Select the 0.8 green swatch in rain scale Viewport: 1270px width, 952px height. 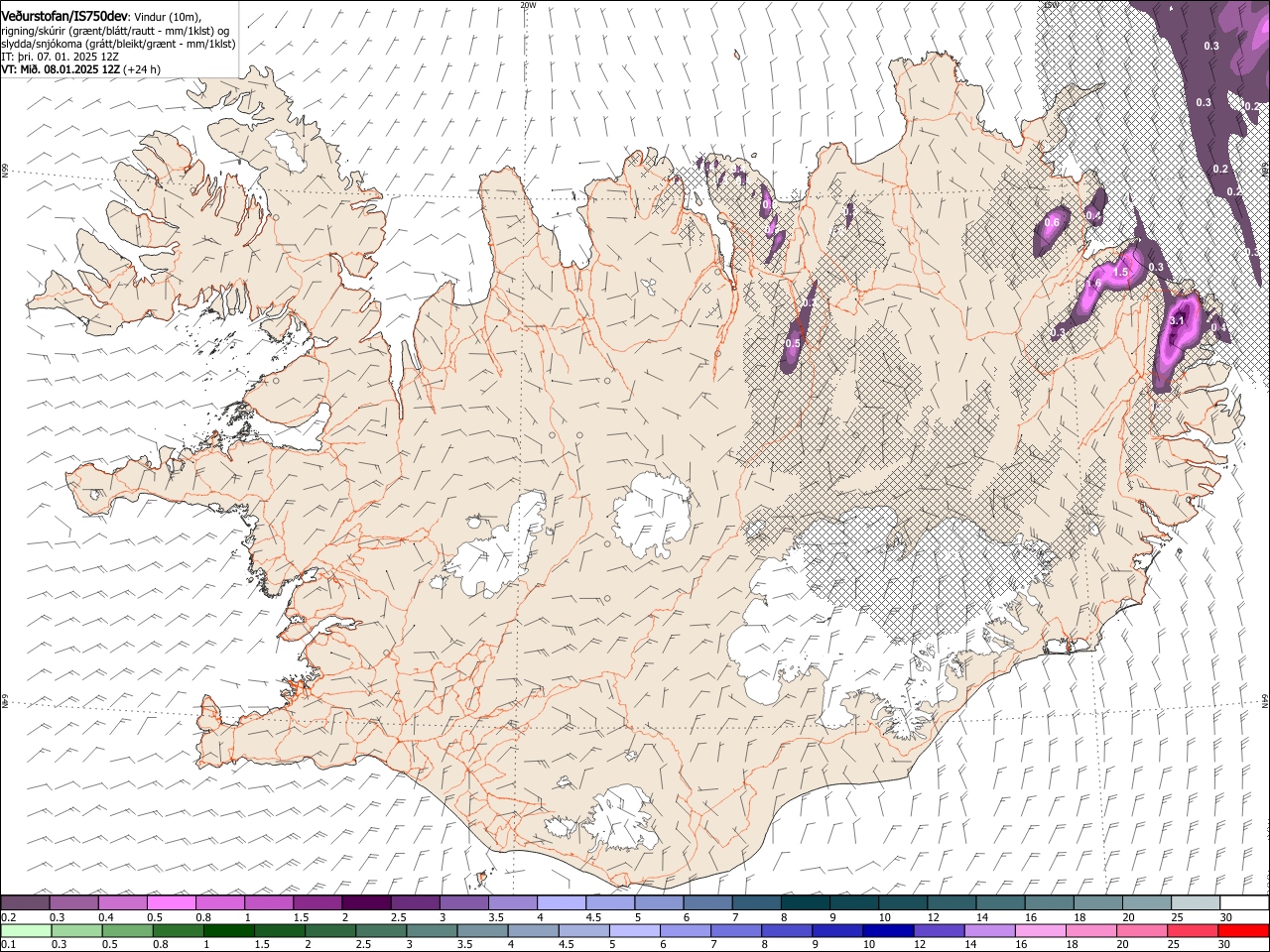[x=178, y=930]
